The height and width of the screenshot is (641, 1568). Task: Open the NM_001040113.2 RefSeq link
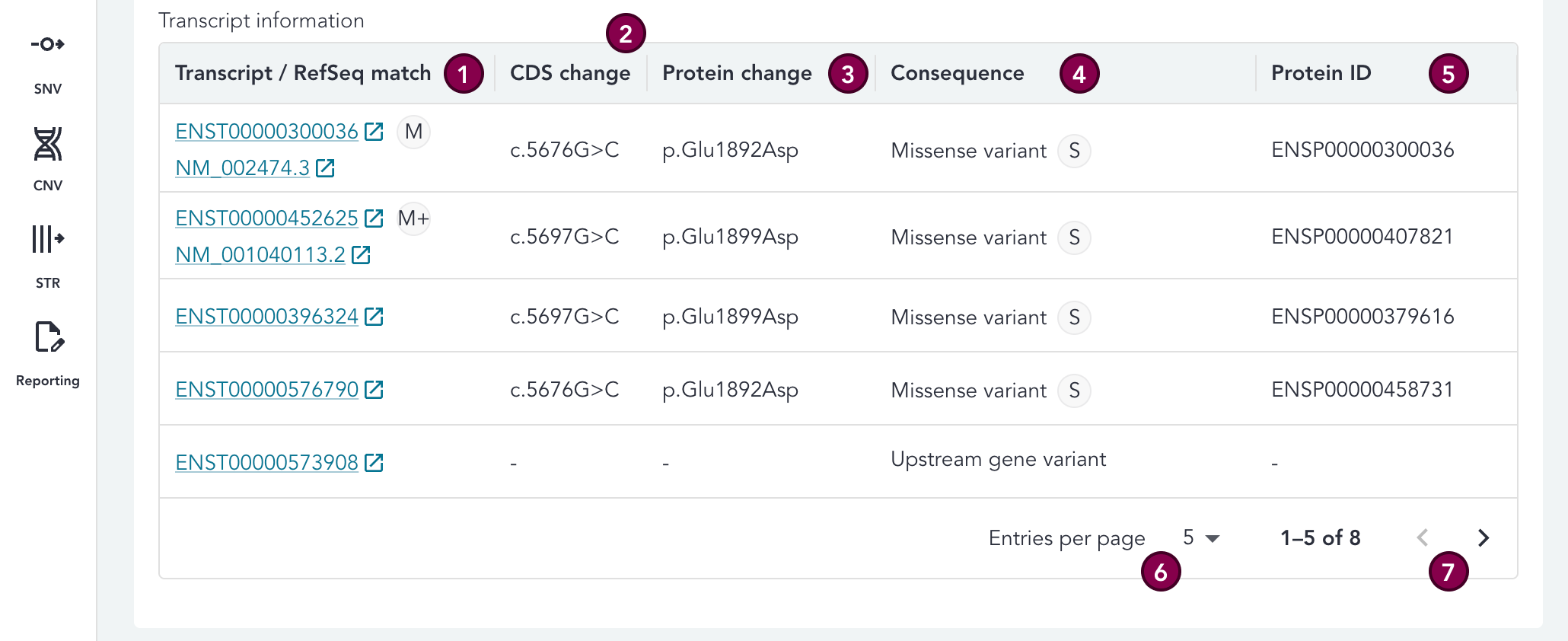[x=260, y=255]
